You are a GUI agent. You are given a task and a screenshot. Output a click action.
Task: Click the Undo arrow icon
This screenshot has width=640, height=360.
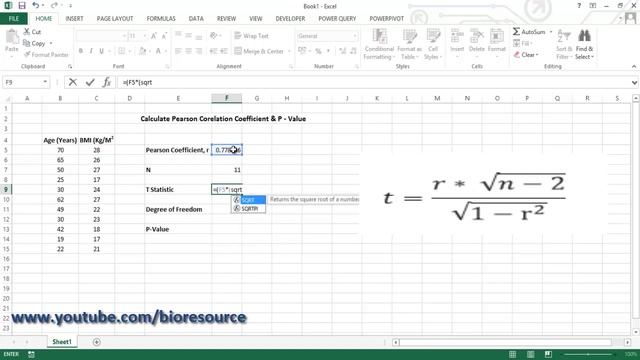pos(36,5)
